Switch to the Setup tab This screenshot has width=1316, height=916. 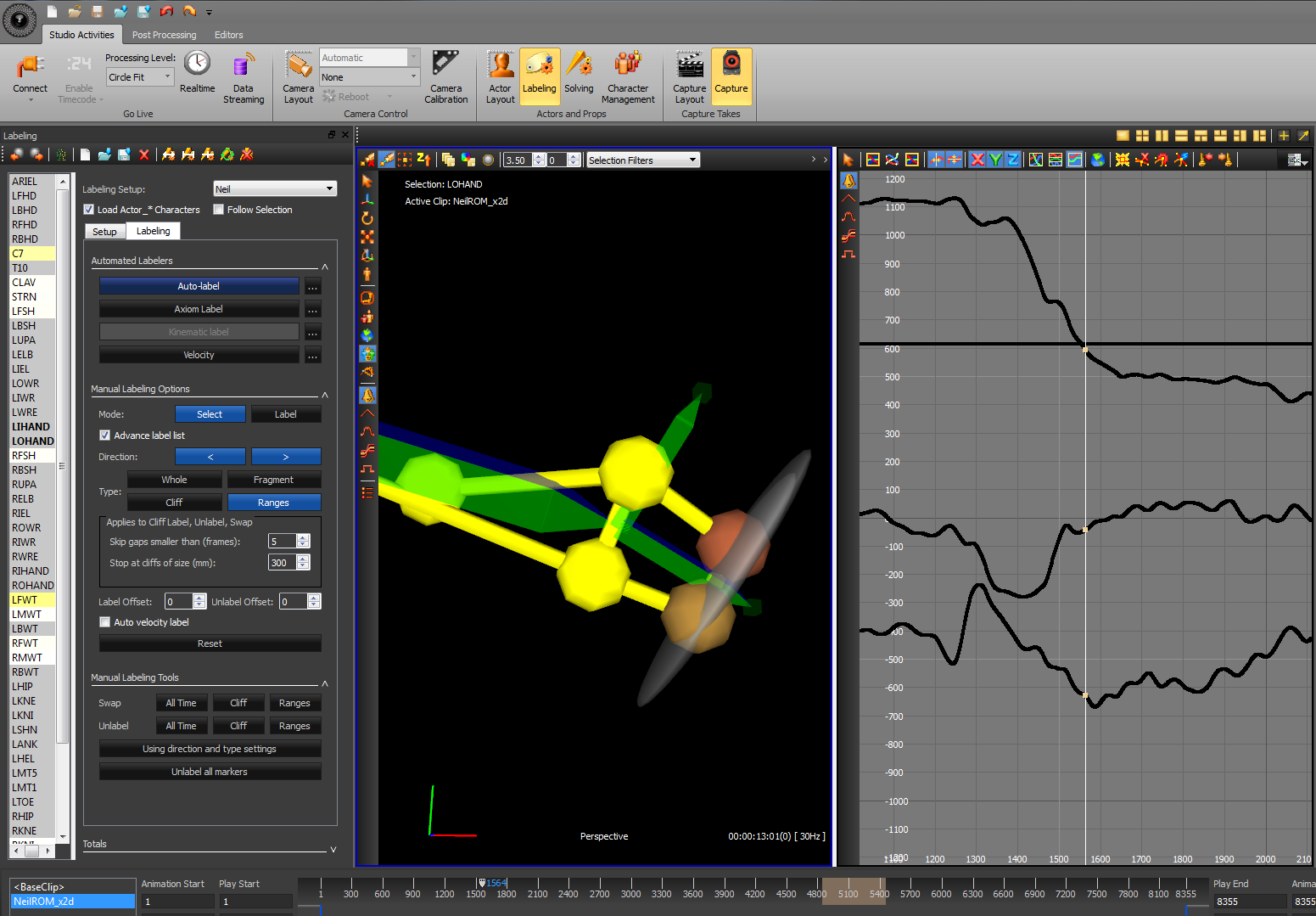104,232
